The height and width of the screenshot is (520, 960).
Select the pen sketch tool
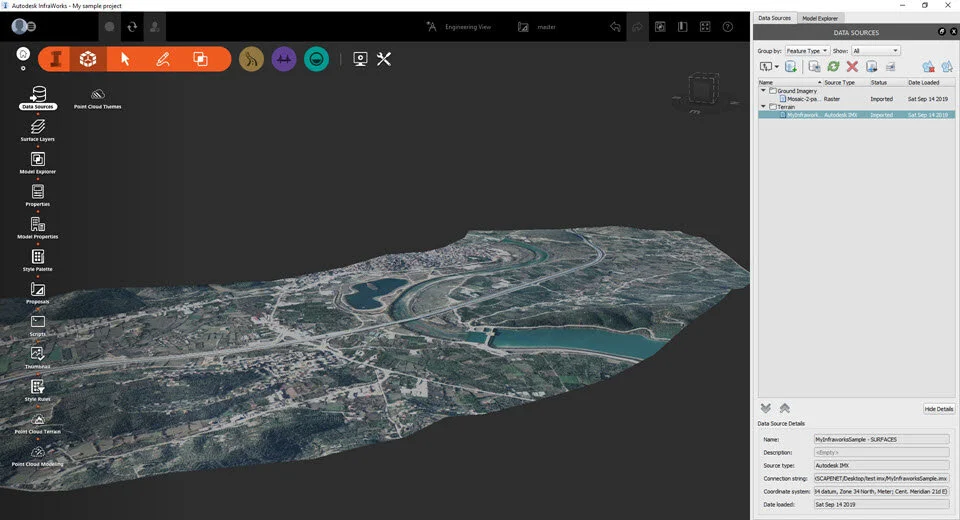[162, 59]
